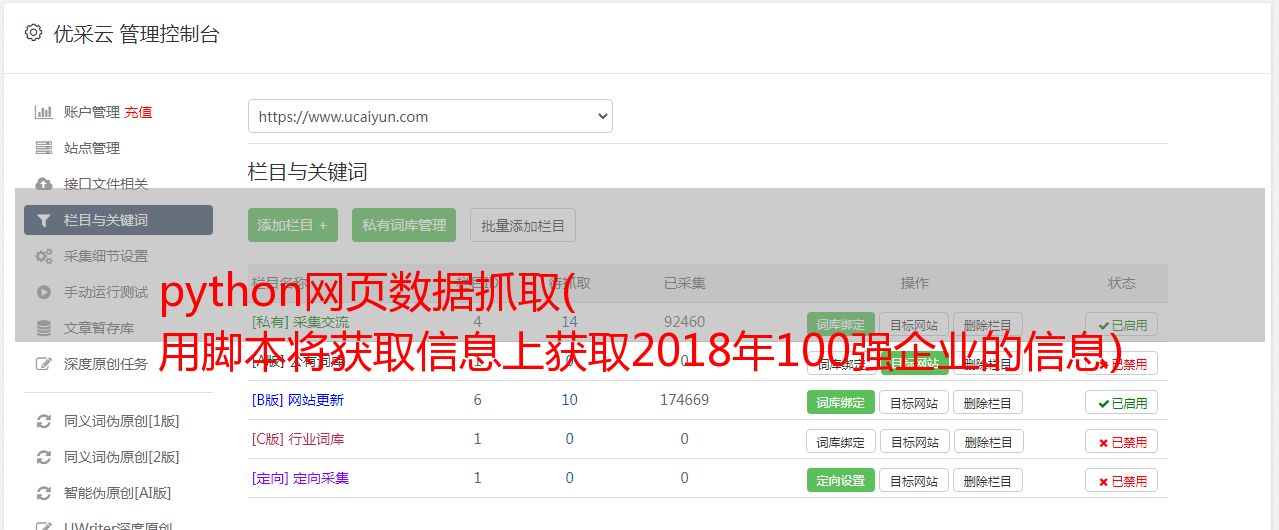Click the green 添加栏目 + button
Image resolution: width=1279 pixels, height=530 pixels.
coord(293,225)
